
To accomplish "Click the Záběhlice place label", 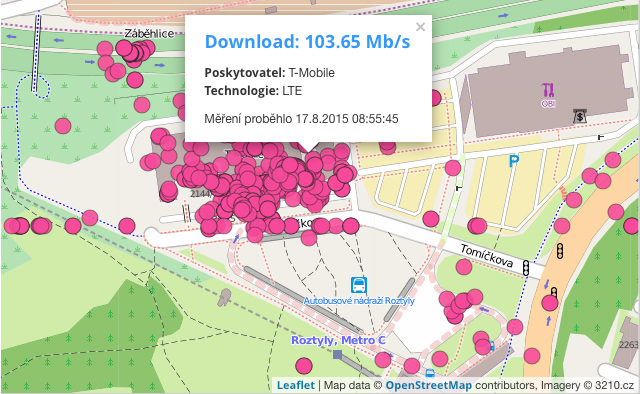I will pos(149,33).
